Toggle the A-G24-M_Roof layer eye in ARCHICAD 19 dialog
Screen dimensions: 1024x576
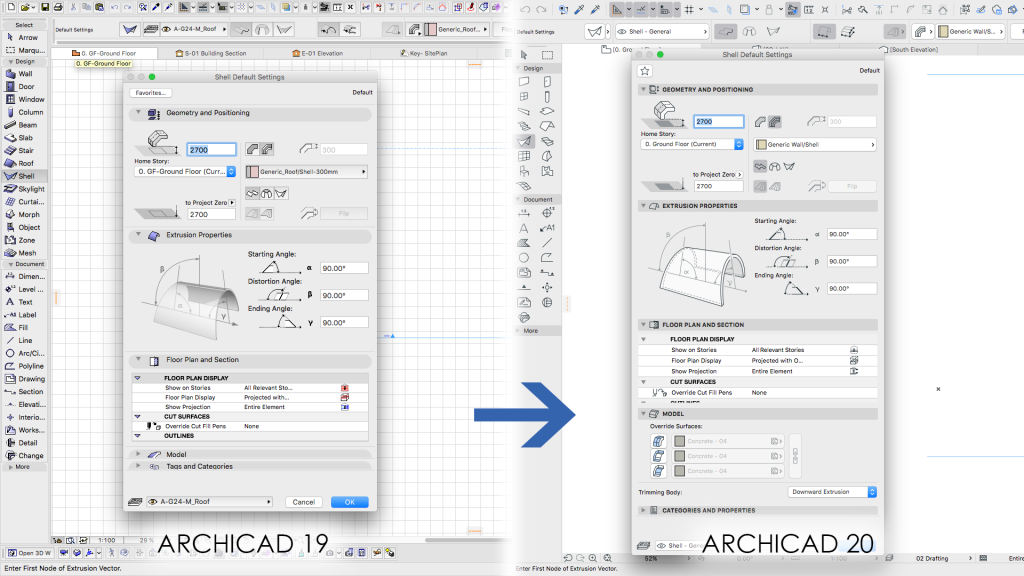click(153, 502)
